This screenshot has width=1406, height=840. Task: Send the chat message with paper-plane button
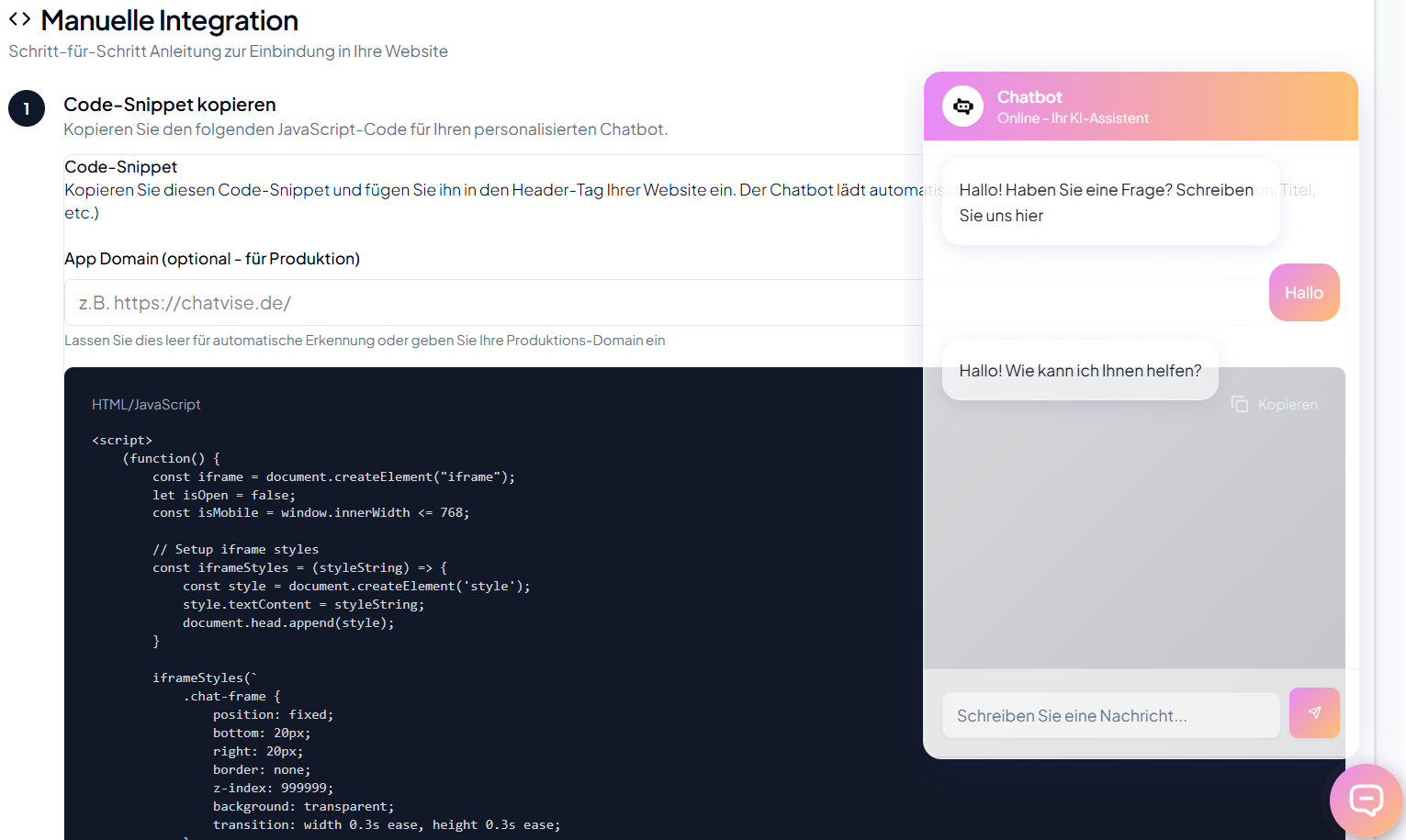click(1314, 713)
